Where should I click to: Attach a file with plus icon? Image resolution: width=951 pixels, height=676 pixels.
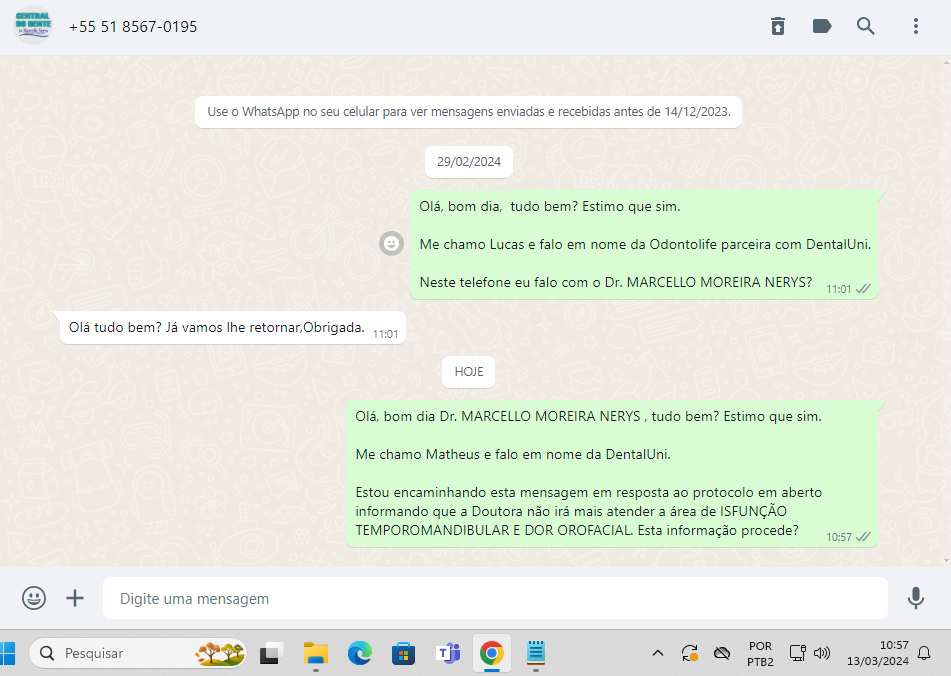[x=75, y=598]
